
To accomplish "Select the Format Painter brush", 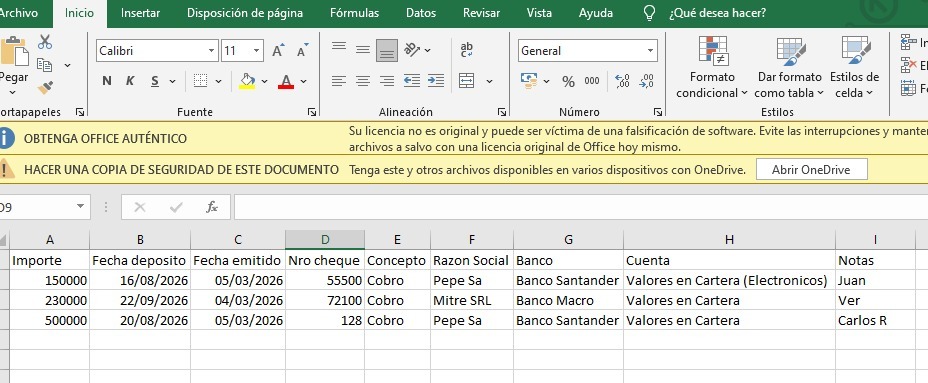I will point(45,88).
